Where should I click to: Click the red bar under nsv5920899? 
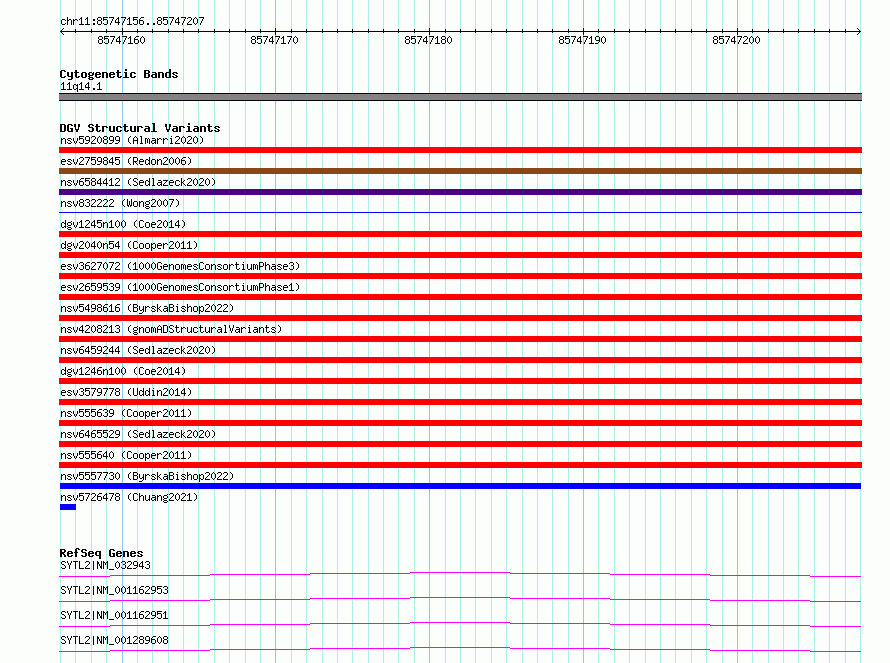460,150
